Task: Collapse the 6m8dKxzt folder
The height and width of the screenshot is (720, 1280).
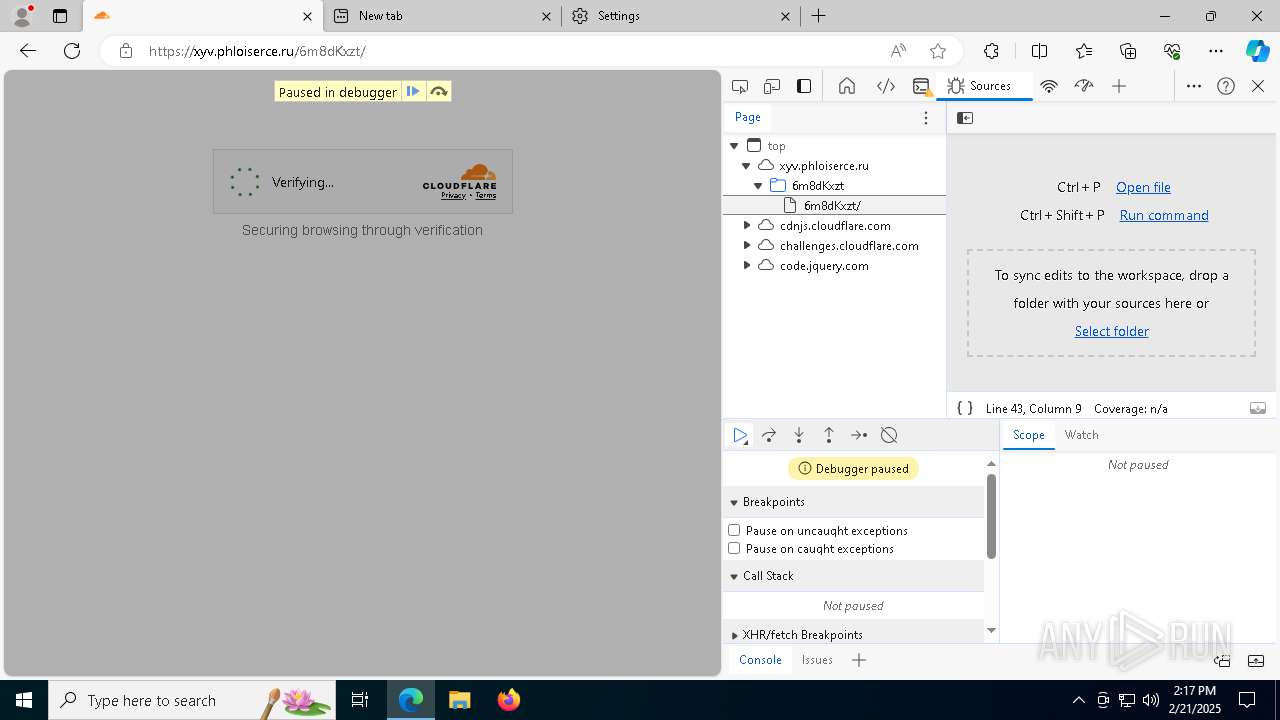Action: coord(758,186)
